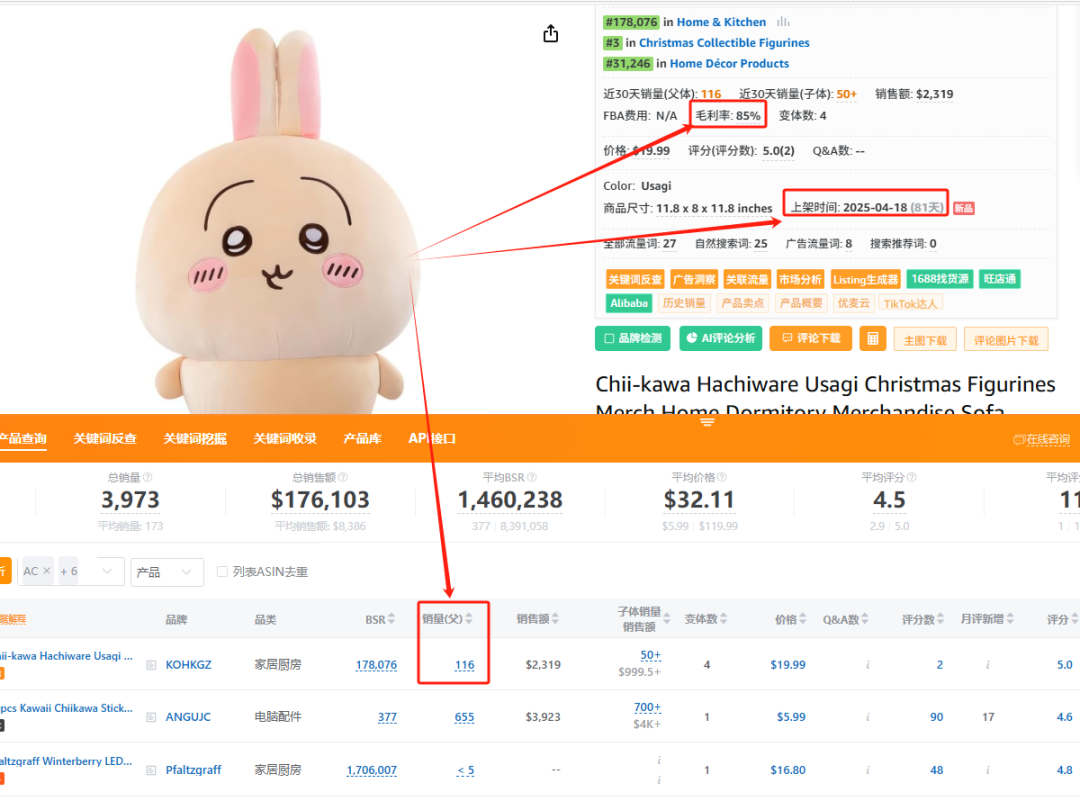Remove the AC filter tag

point(47,571)
